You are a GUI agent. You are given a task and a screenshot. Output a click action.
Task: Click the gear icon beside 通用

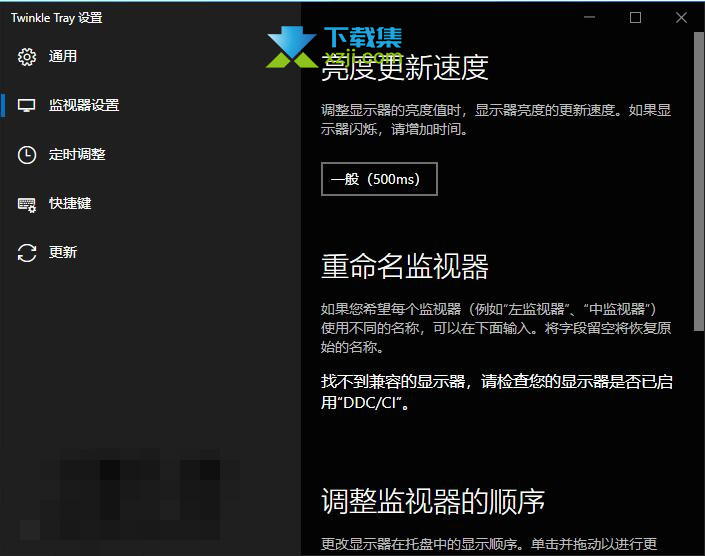coord(27,57)
